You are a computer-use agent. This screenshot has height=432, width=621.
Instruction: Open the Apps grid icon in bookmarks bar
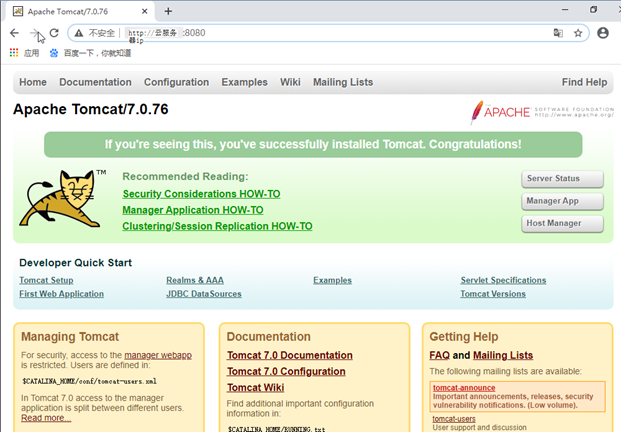[14, 53]
